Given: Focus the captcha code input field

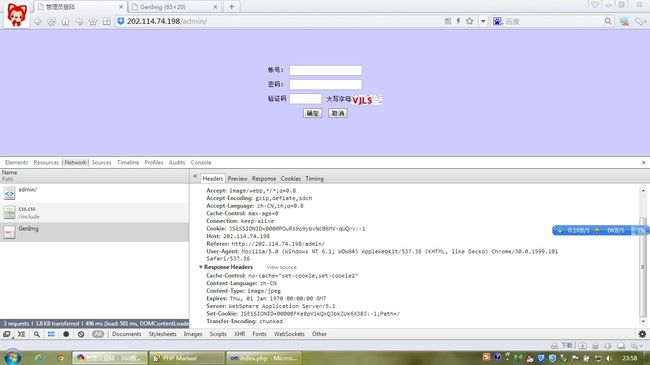Looking at the screenshot, I should point(306,99).
